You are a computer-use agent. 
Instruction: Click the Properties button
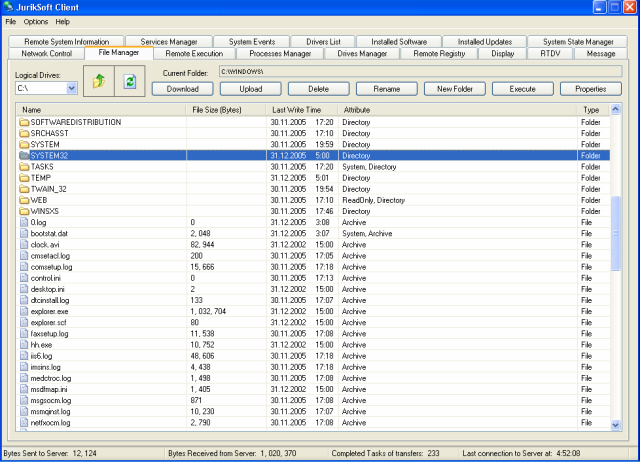pyautogui.click(x=590, y=89)
